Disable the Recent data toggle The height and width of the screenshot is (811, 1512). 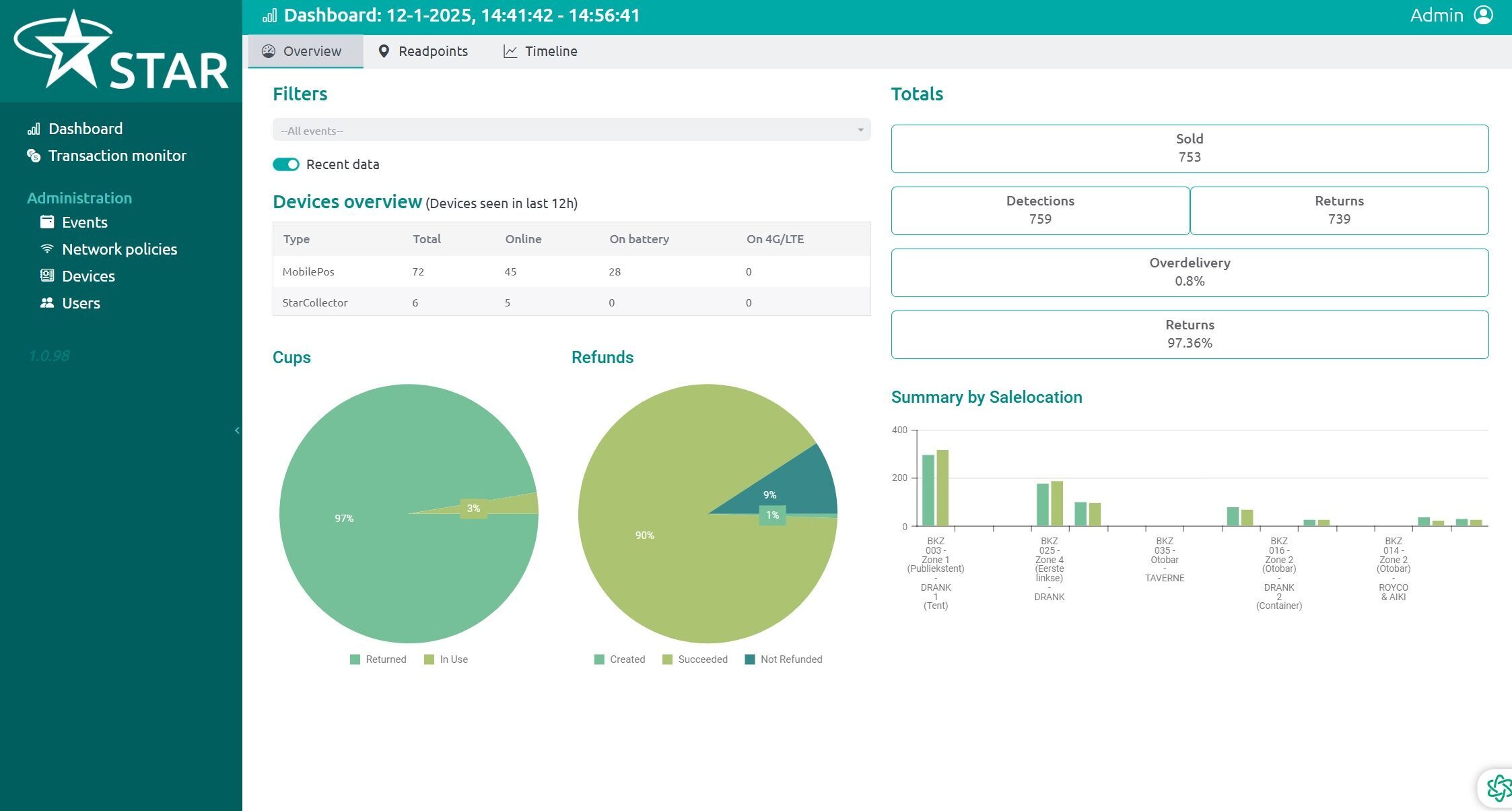[x=286, y=164]
